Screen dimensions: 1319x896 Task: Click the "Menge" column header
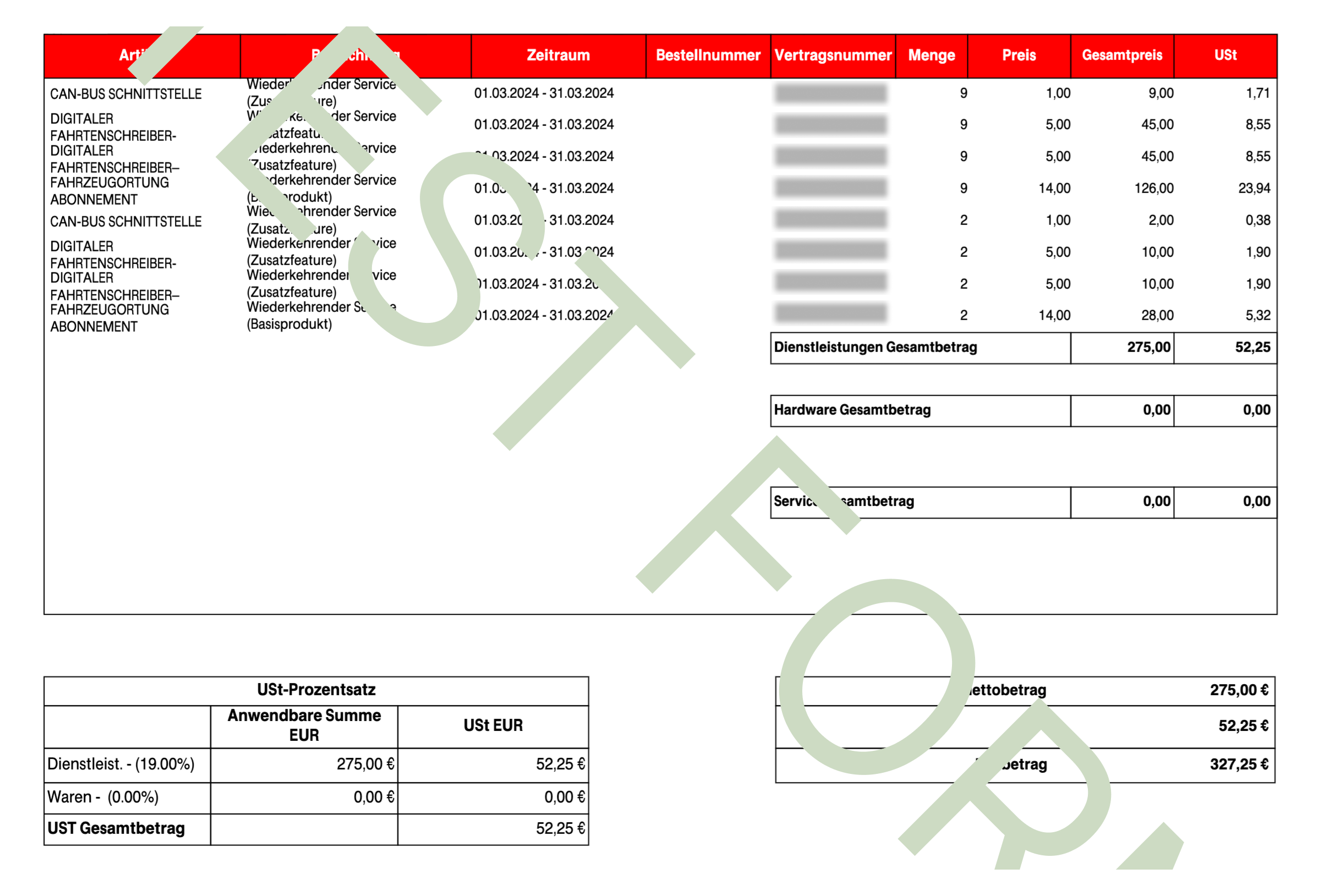tap(932, 56)
